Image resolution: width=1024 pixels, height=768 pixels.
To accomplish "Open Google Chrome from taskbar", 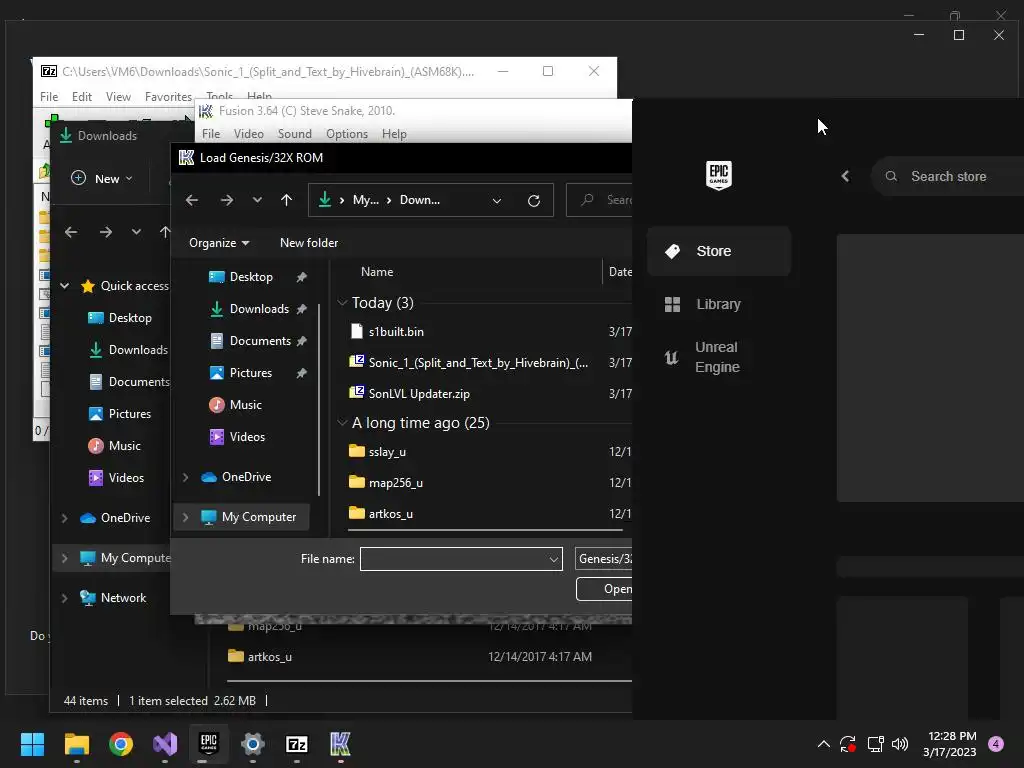I will point(121,744).
